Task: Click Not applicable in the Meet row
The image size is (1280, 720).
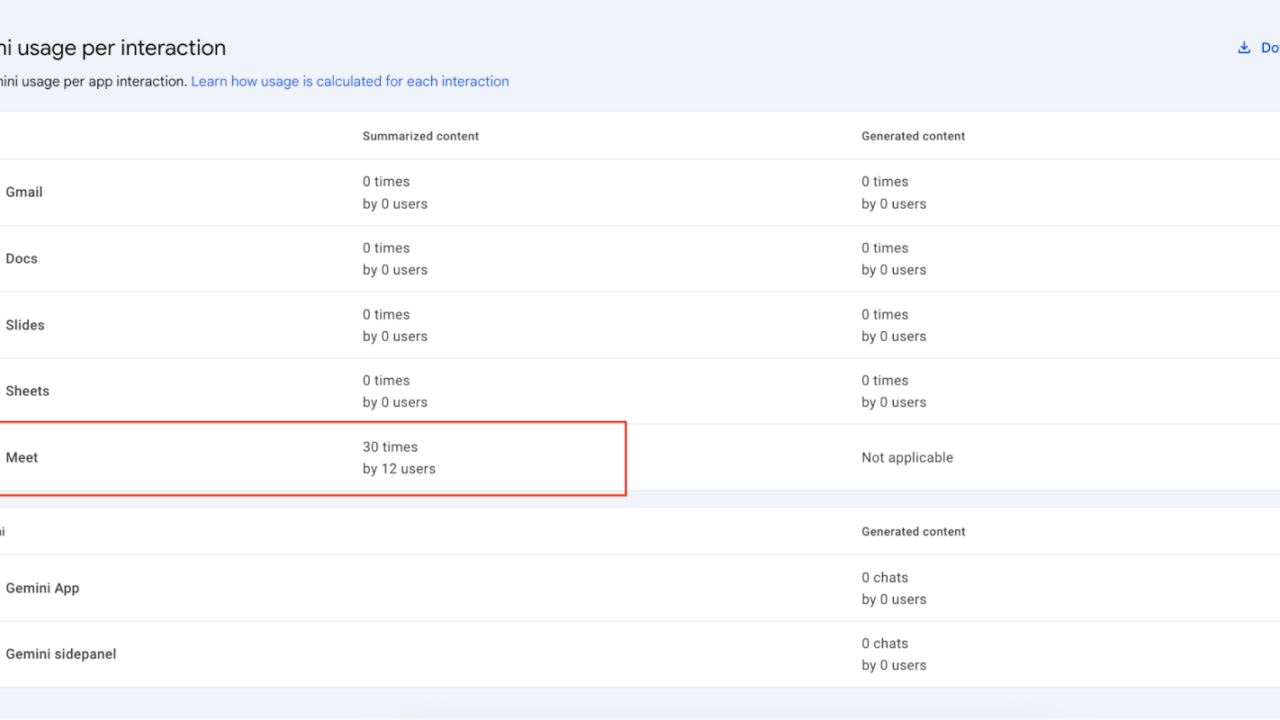Action: 907,457
